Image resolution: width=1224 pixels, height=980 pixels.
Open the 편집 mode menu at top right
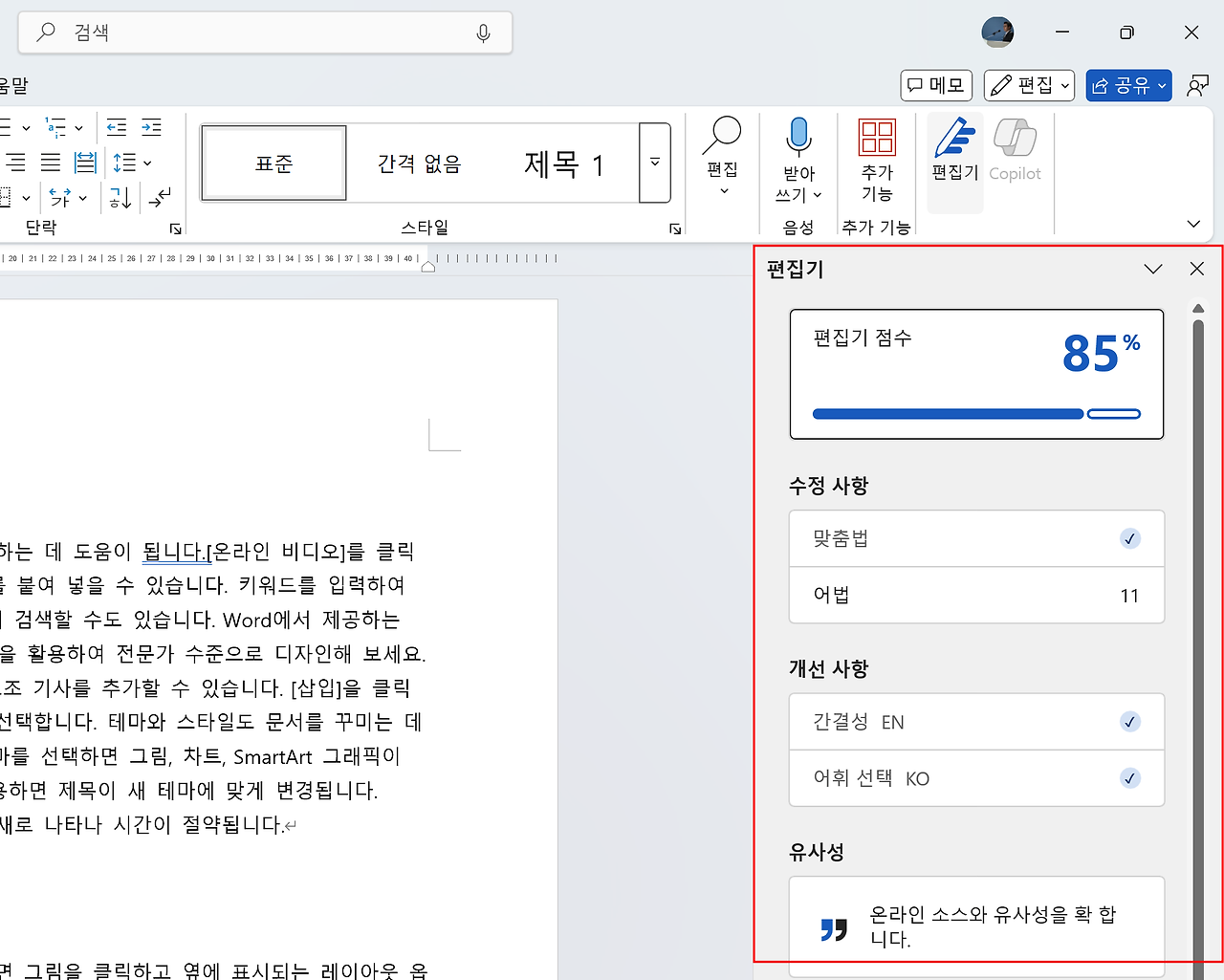[1029, 85]
